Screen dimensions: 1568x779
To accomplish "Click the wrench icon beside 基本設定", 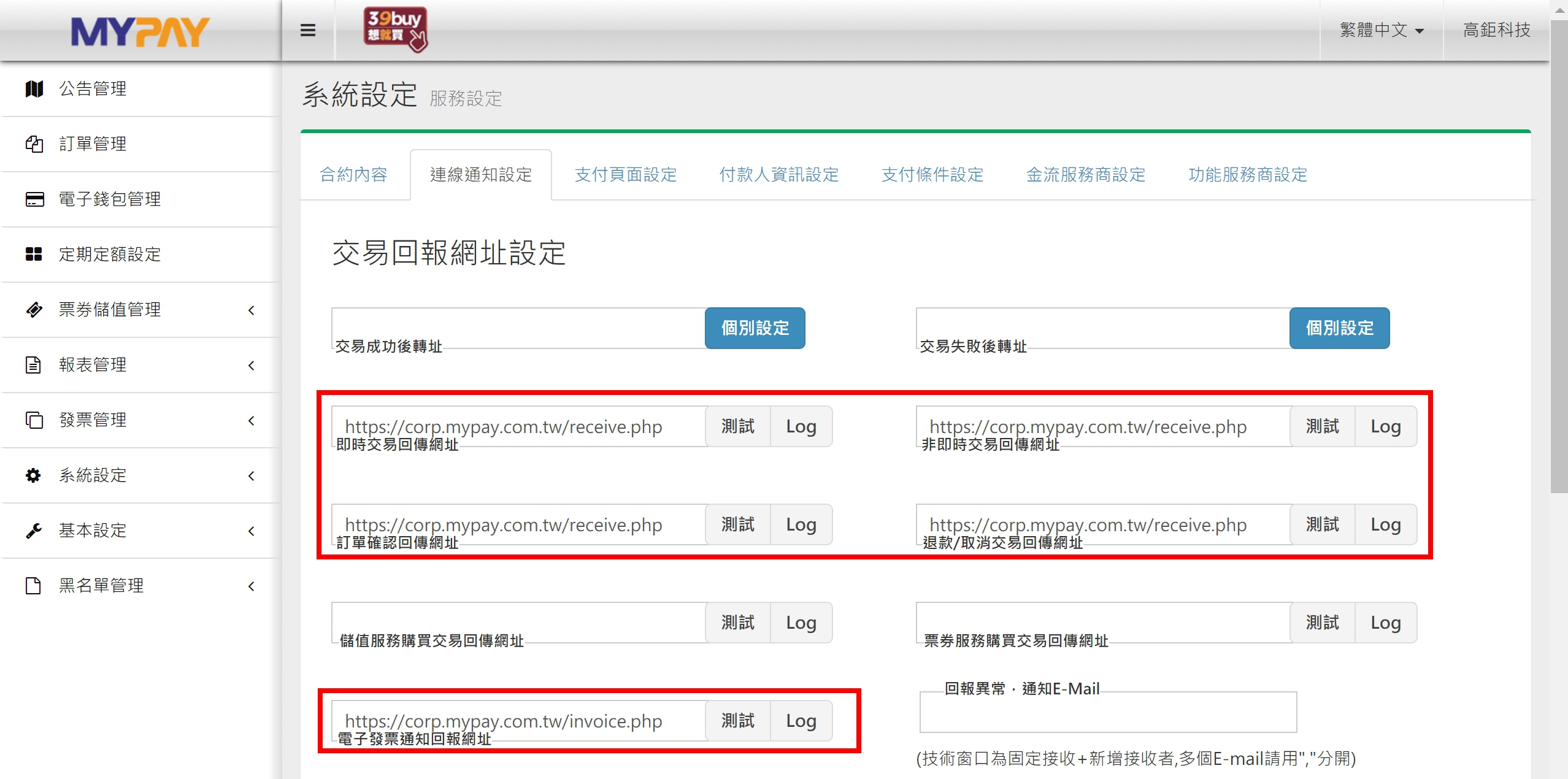I will tap(34, 531).
